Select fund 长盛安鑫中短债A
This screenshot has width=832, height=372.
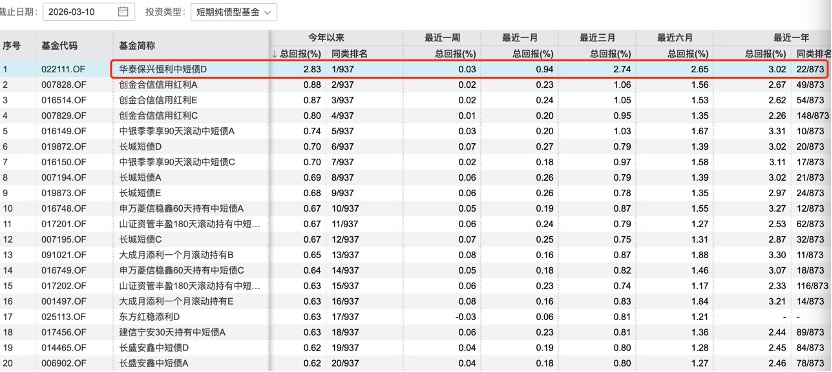pyautogui.click(x=154, y=363)
